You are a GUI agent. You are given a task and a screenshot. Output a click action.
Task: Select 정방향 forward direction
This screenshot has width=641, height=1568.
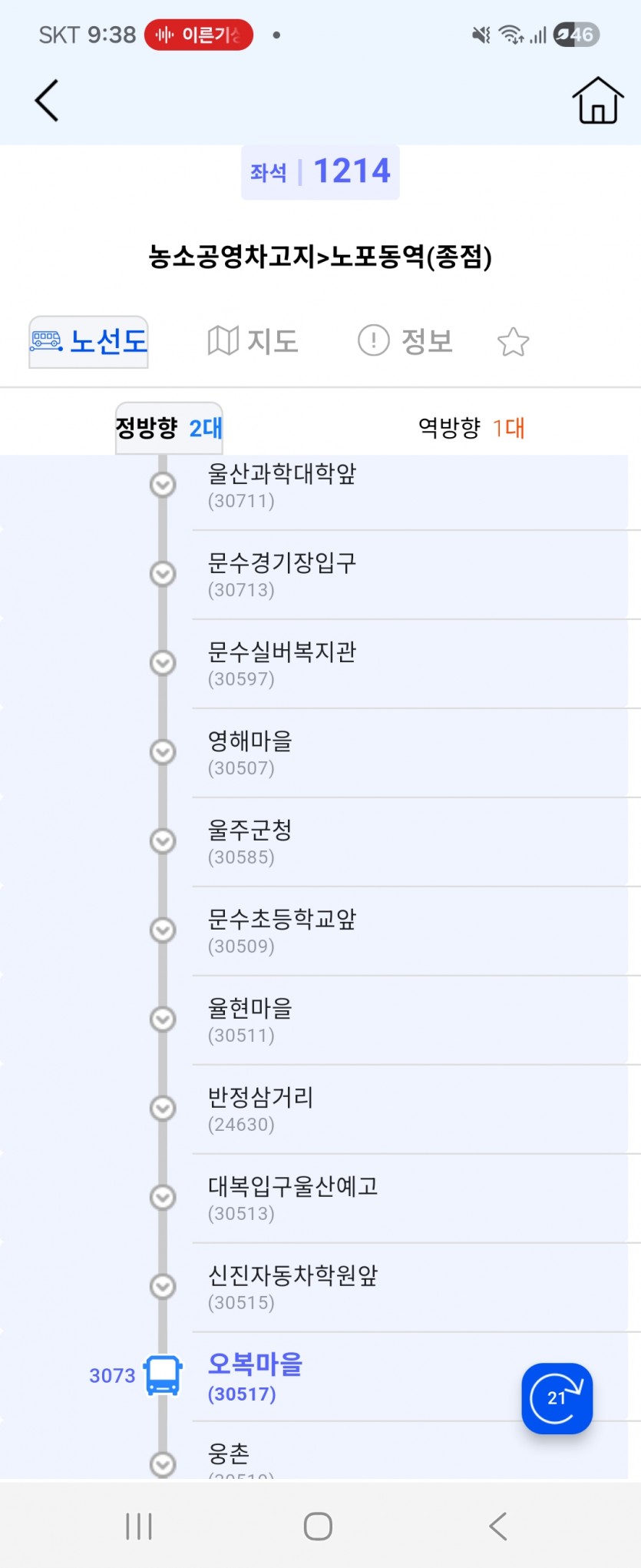coord(169,428)
